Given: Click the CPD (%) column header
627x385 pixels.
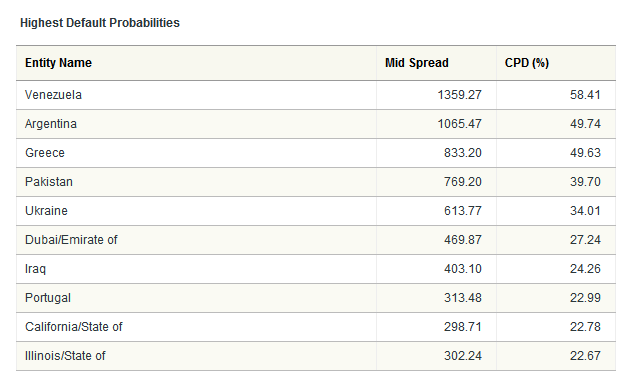Looking at the screenshot, I should click(x=527, y=63).
